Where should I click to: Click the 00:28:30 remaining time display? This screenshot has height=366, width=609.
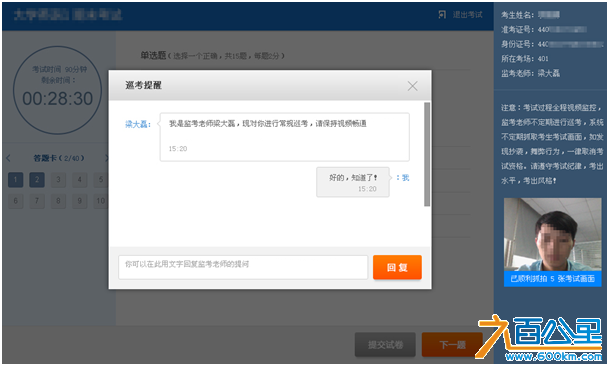coord(57,99)
